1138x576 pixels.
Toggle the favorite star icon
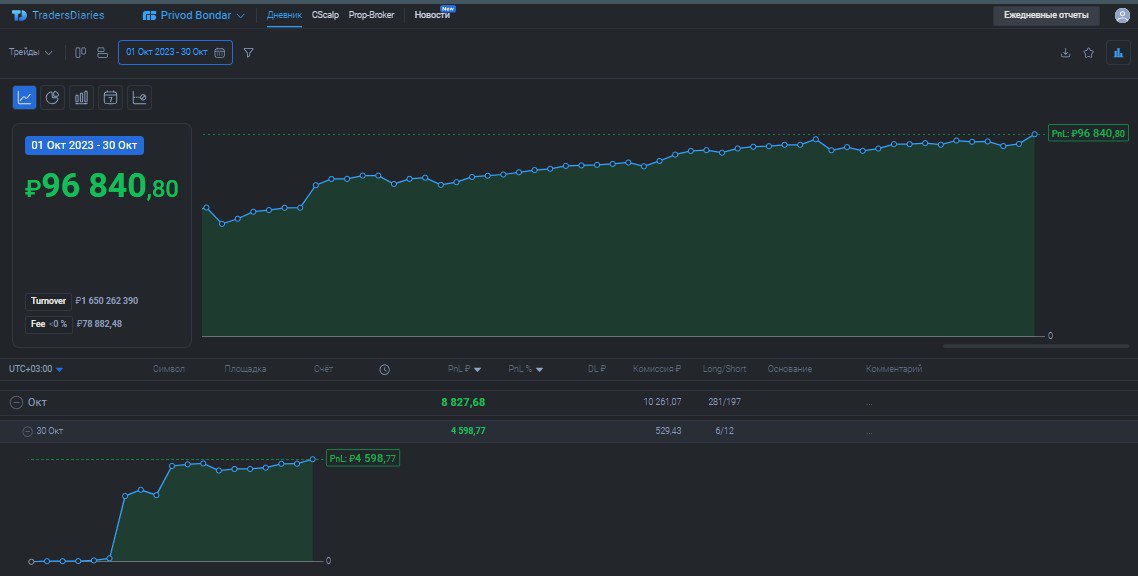click(x=1089, y=53)
